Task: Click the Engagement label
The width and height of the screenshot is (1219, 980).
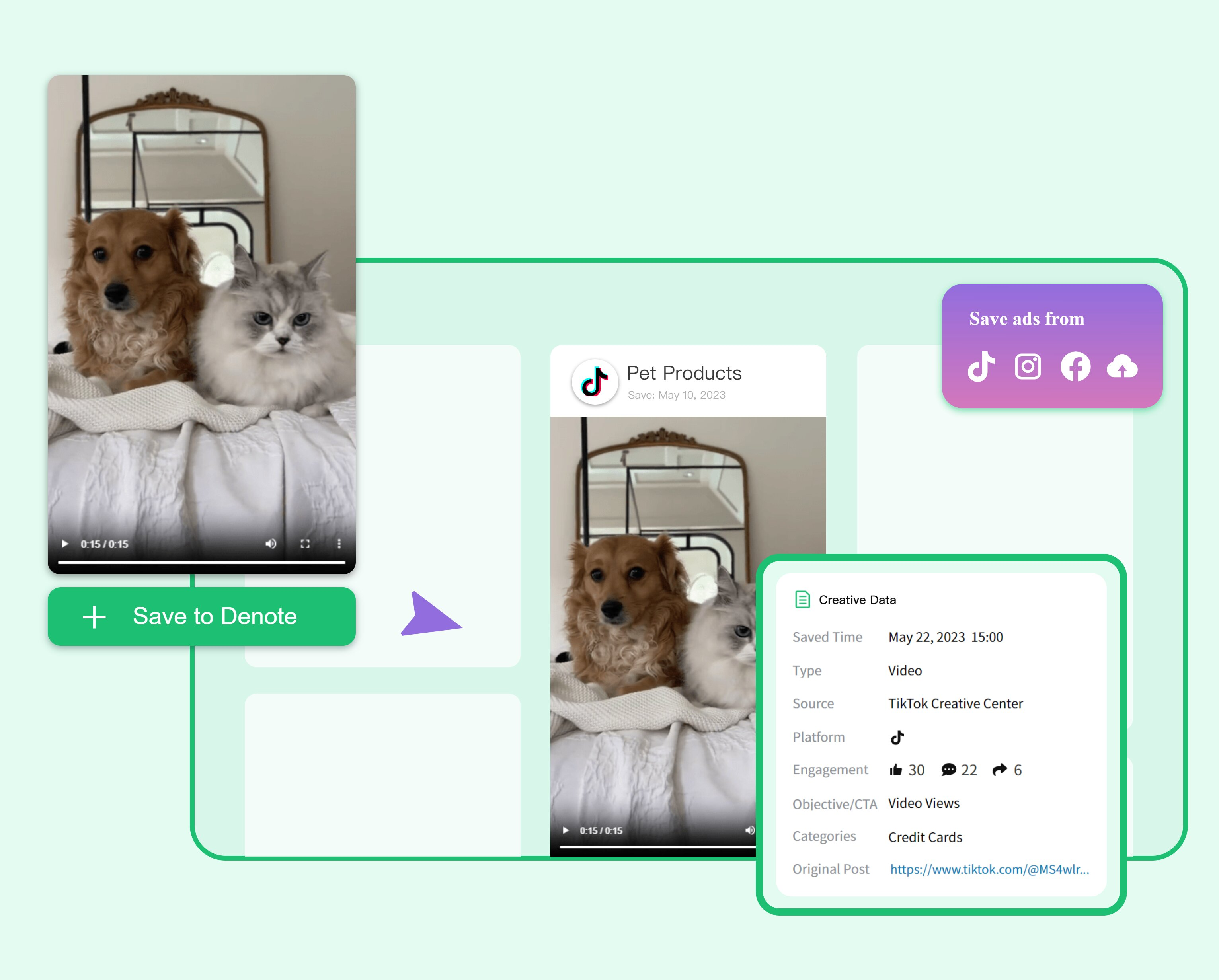Action: click(x=830, y=770)
